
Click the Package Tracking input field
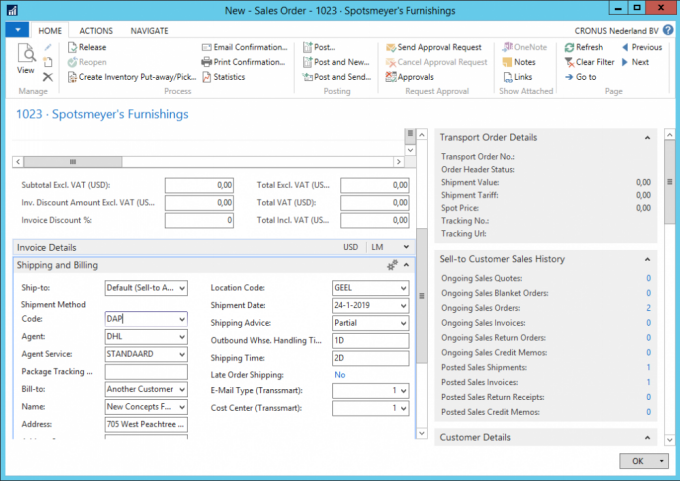point(146,372)
